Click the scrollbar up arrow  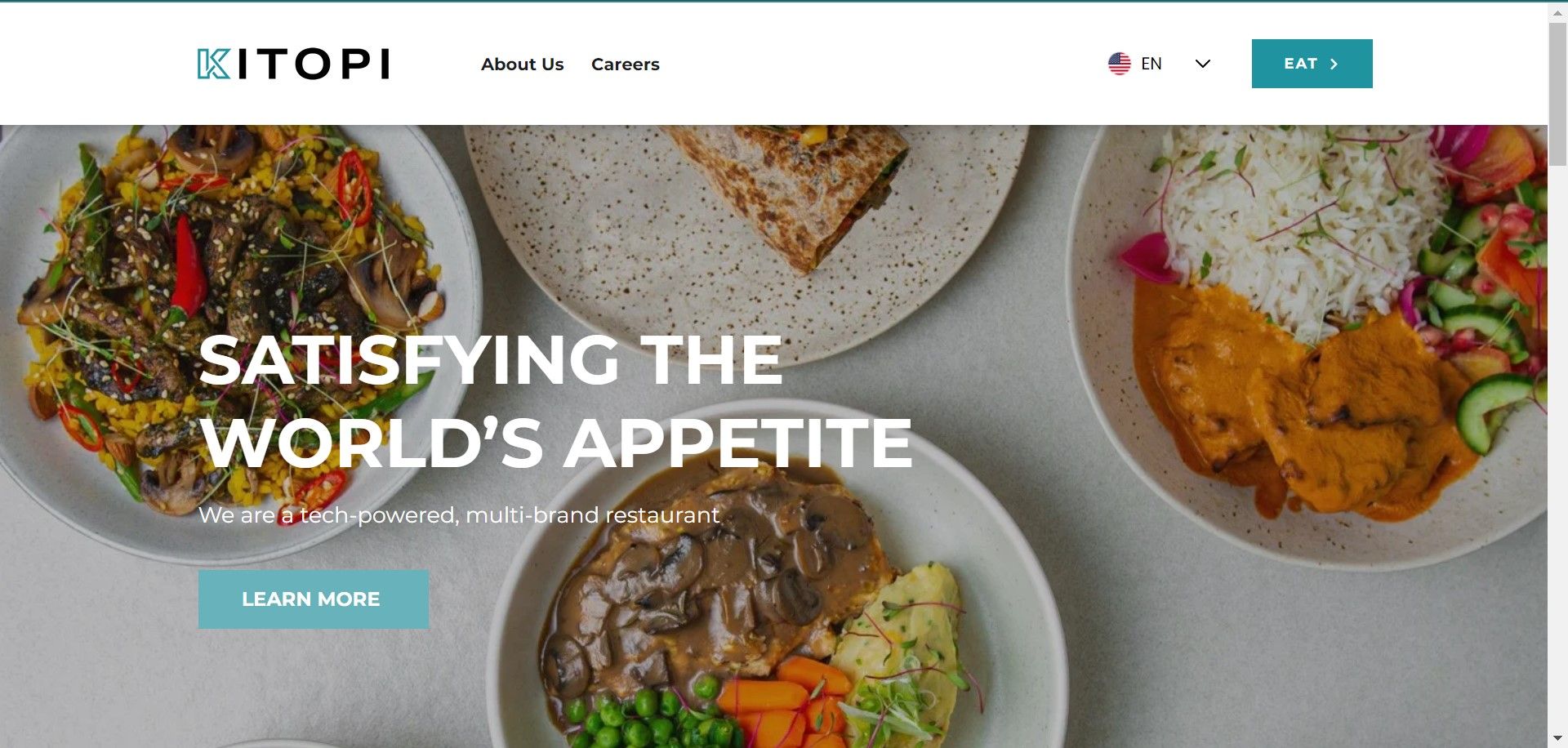[1557, 12]
